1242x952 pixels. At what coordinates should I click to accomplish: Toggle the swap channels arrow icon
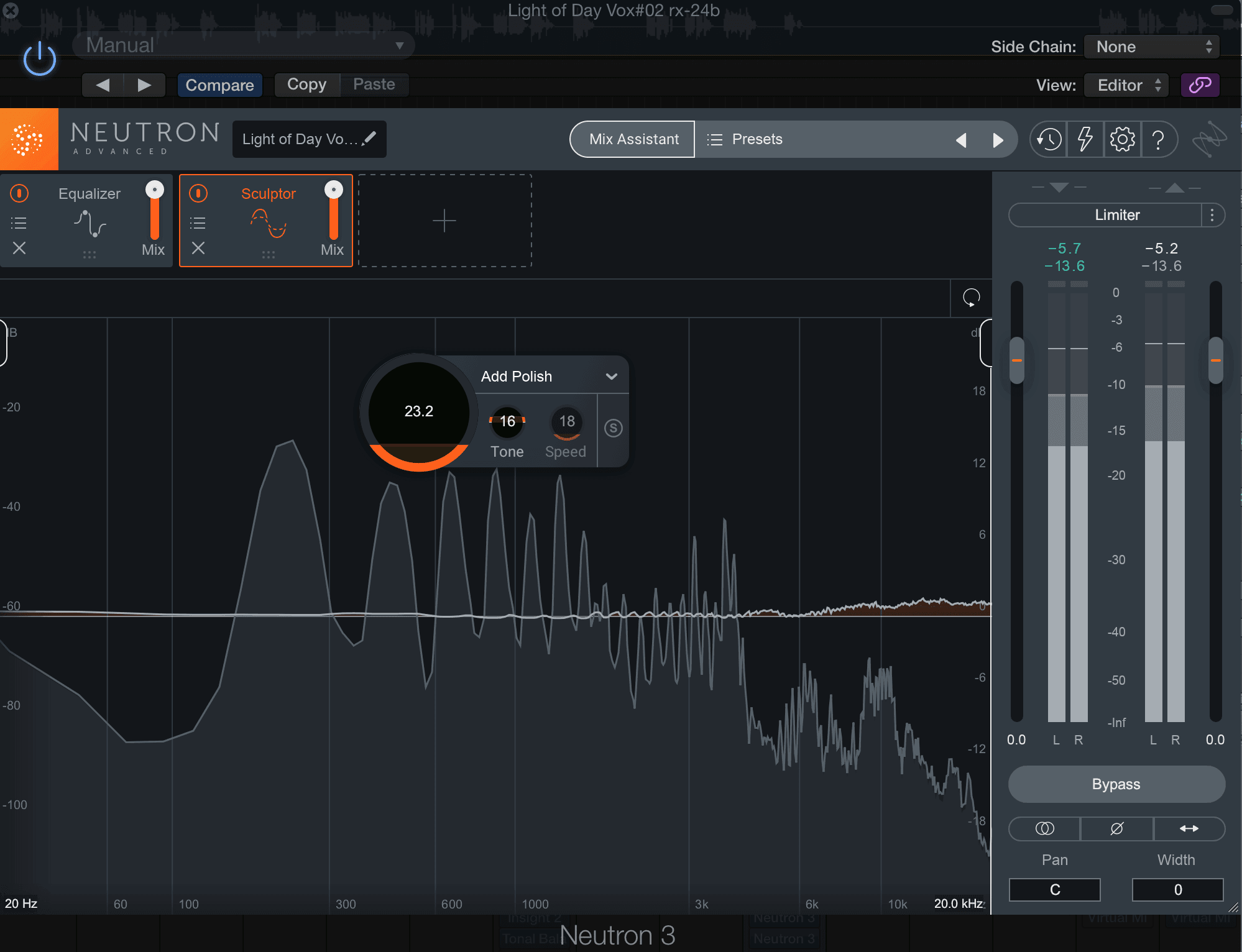click(x=1189, y=828)
